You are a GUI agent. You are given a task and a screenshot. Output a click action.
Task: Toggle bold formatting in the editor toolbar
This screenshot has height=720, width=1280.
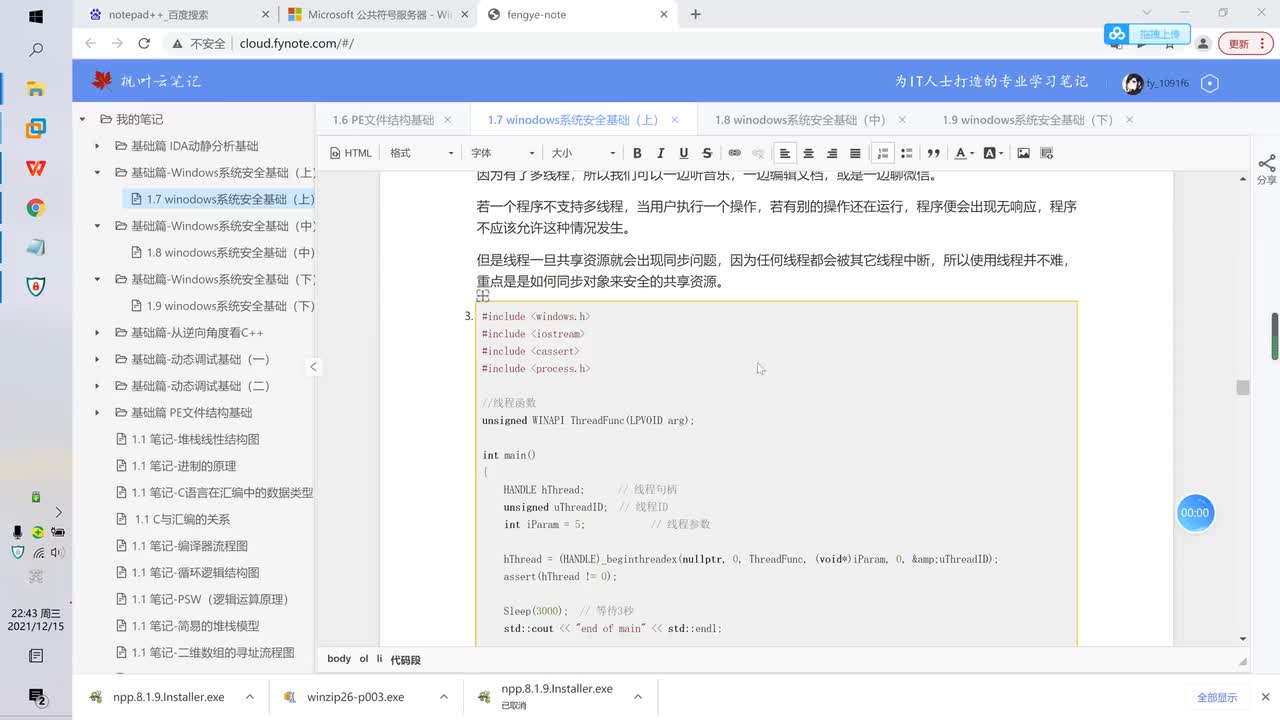[x=637, y=153]
